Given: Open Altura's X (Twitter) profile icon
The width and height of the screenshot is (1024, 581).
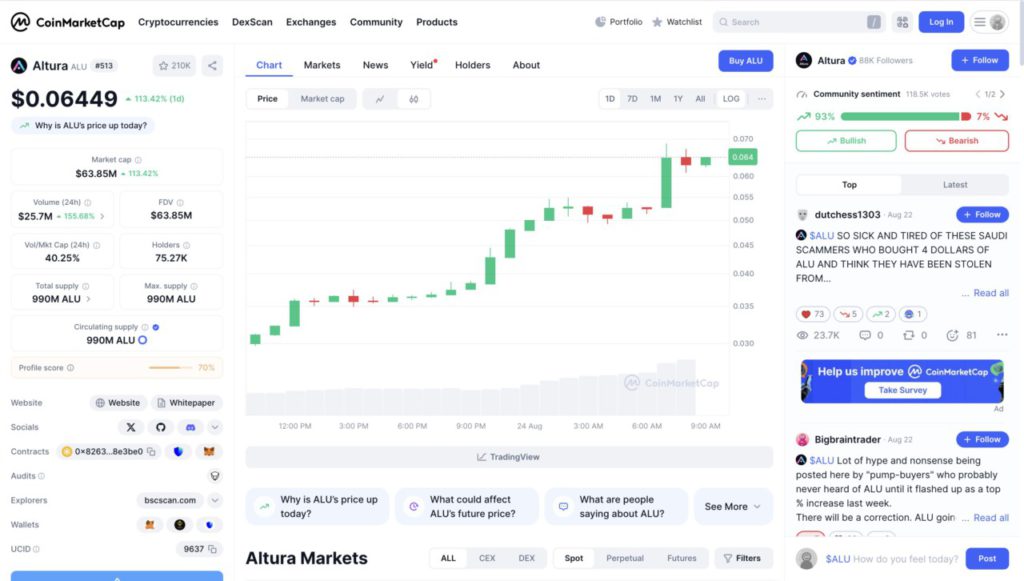Looking at the screenshot, I should point(130,428).
